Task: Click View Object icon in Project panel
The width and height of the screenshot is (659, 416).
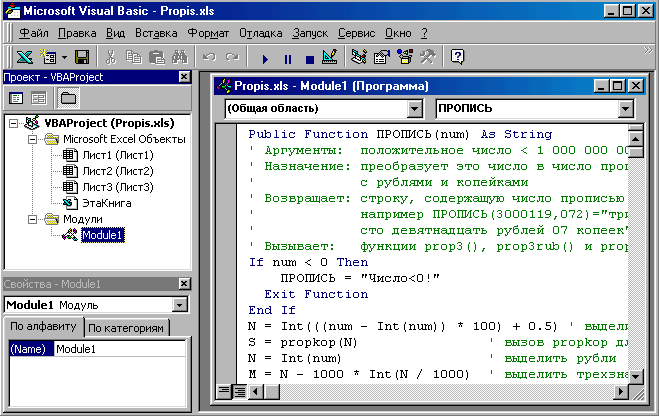Action: [39, 98]
